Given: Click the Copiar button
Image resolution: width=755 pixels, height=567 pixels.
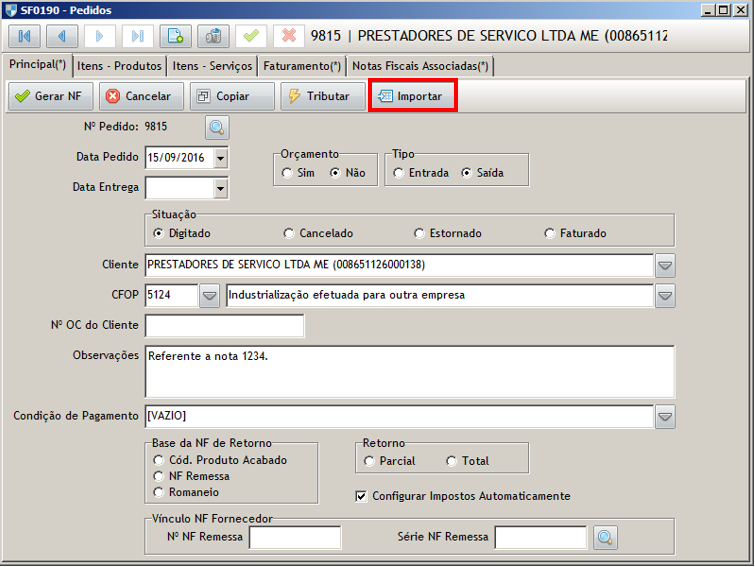Looking at the screenshot, I should tap(232, 97).
